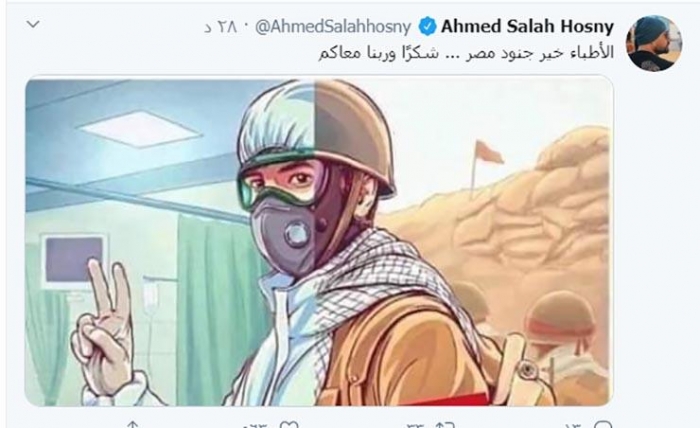Click the like count beside the heart
This screenshot has width=700, height=428.
(x=257, y=425)
